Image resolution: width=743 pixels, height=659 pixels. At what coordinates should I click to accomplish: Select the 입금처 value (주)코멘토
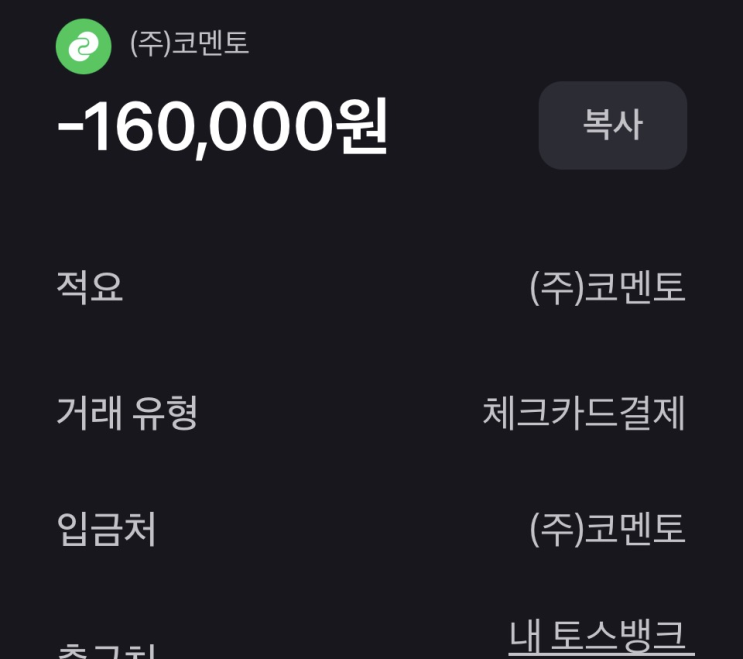point(607,529)
